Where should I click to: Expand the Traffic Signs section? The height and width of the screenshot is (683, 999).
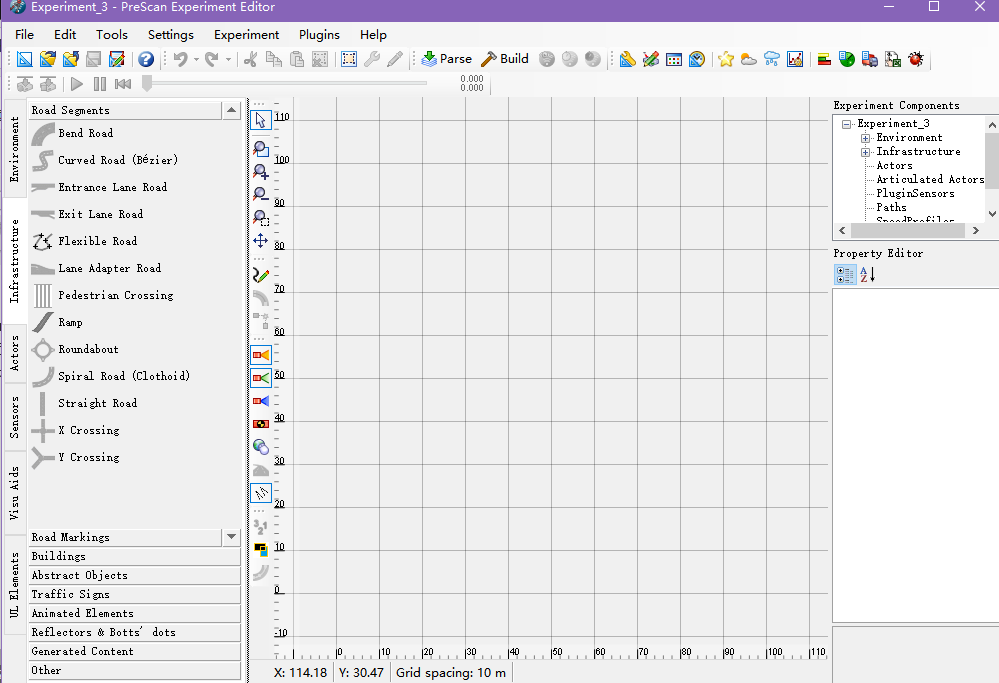(134, 594)
